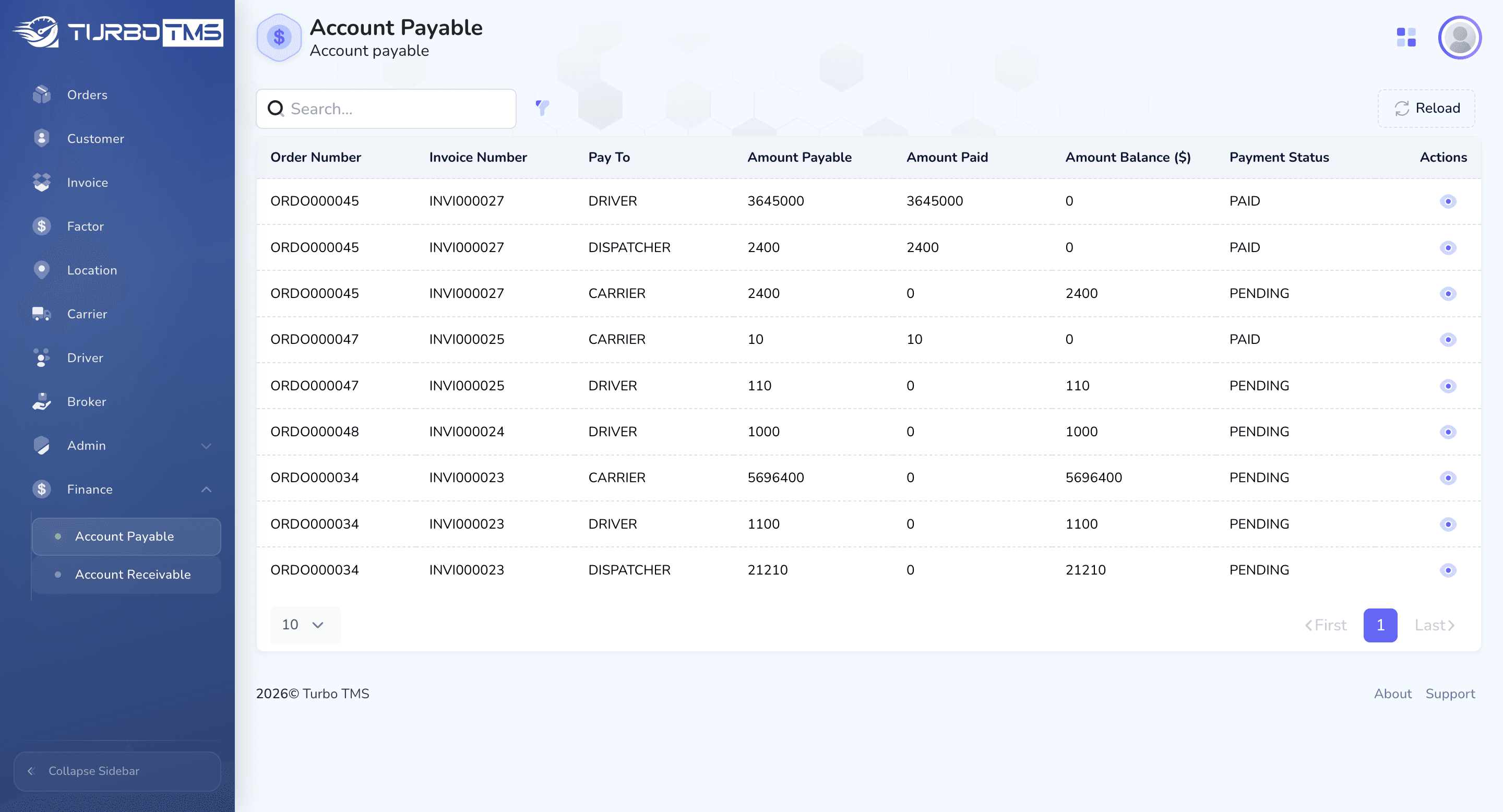This screenshot has width=1503, height=812.
Task: Collapse Sidebar button at bottom
Action: click(117, 771)
